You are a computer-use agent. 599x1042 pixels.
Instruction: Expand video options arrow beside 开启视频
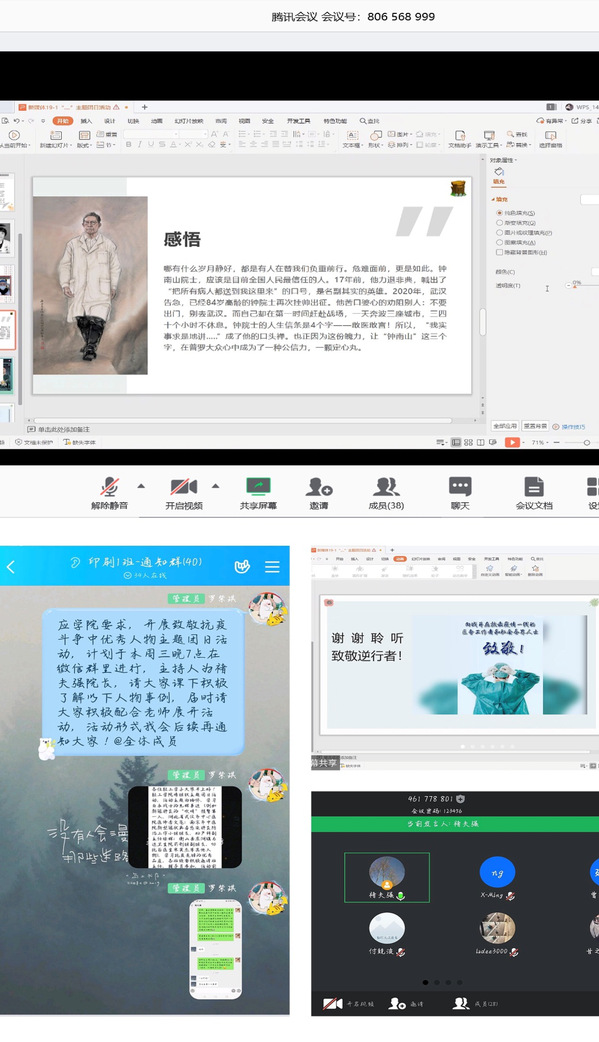pyautogui.click(x=215, y=486)
